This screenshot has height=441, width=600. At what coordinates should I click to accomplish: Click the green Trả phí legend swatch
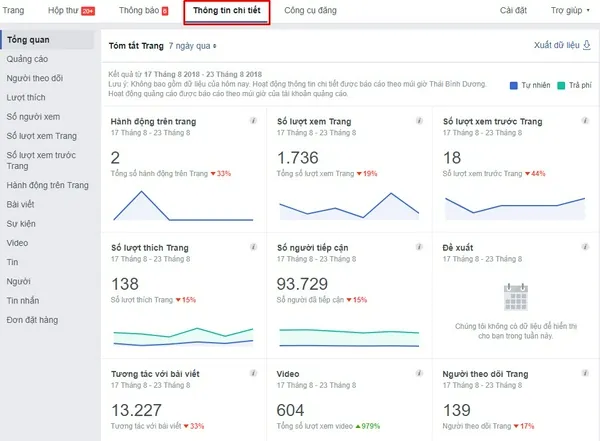coord(562,87)
